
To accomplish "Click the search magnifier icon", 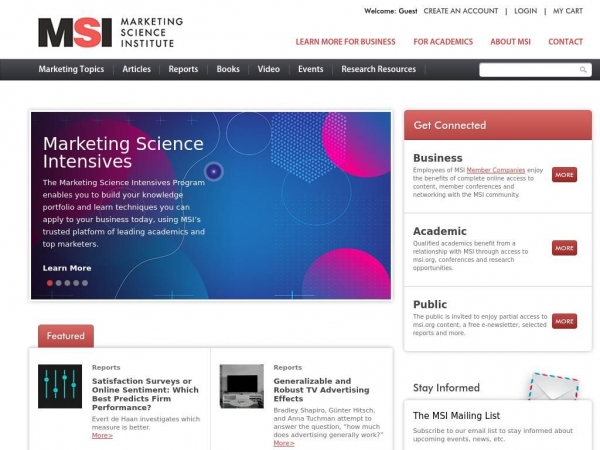I will [583, 70].
